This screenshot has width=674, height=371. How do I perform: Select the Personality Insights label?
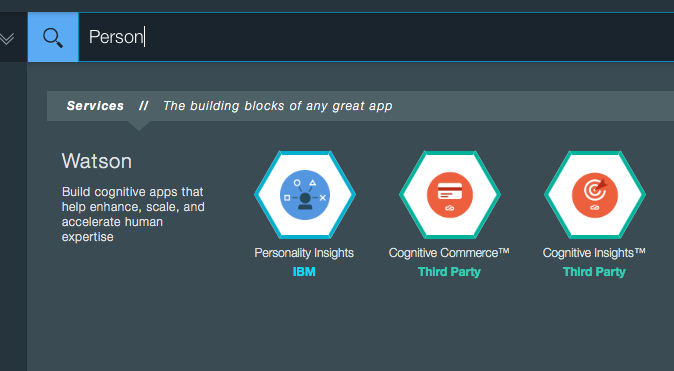click(x=304, y=253)
